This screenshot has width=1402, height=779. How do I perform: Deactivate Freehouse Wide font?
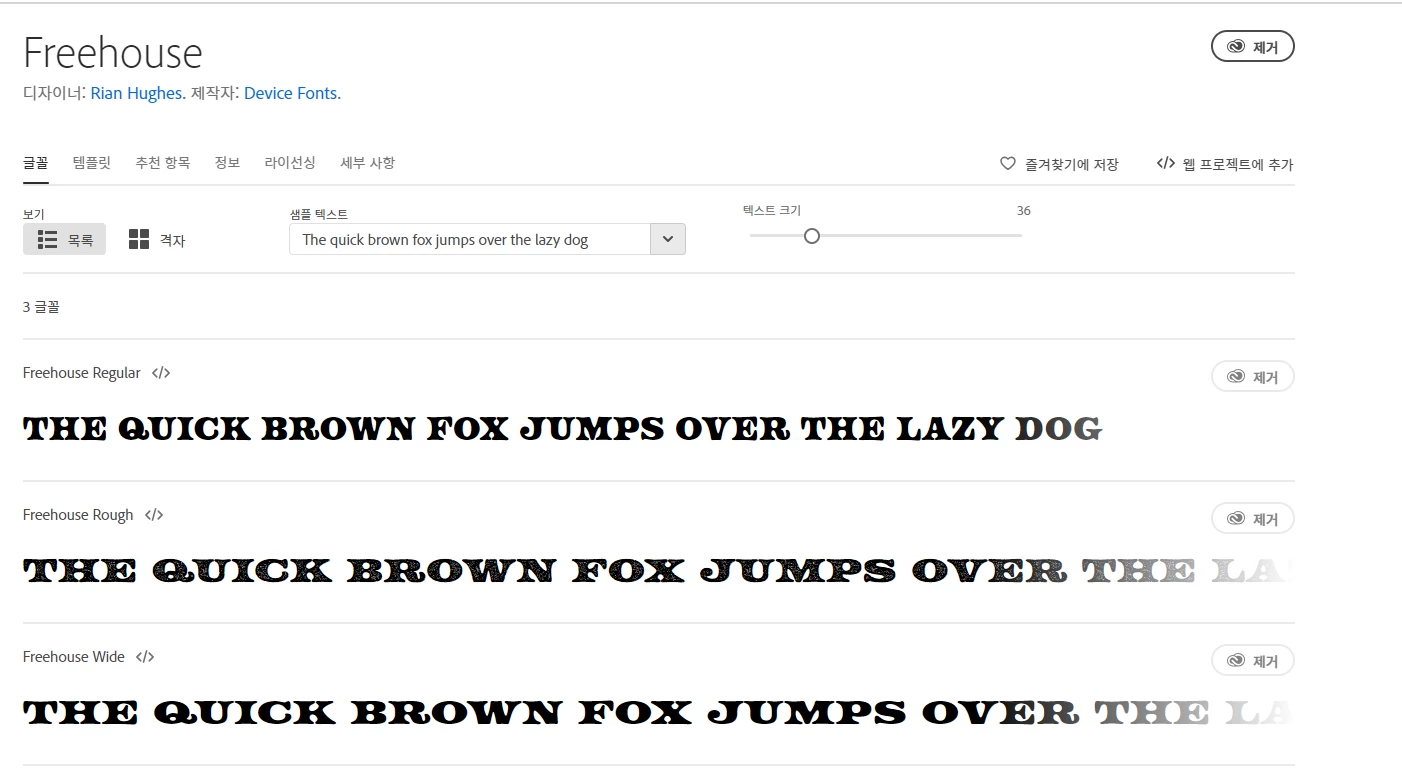tap(1253, 661)
